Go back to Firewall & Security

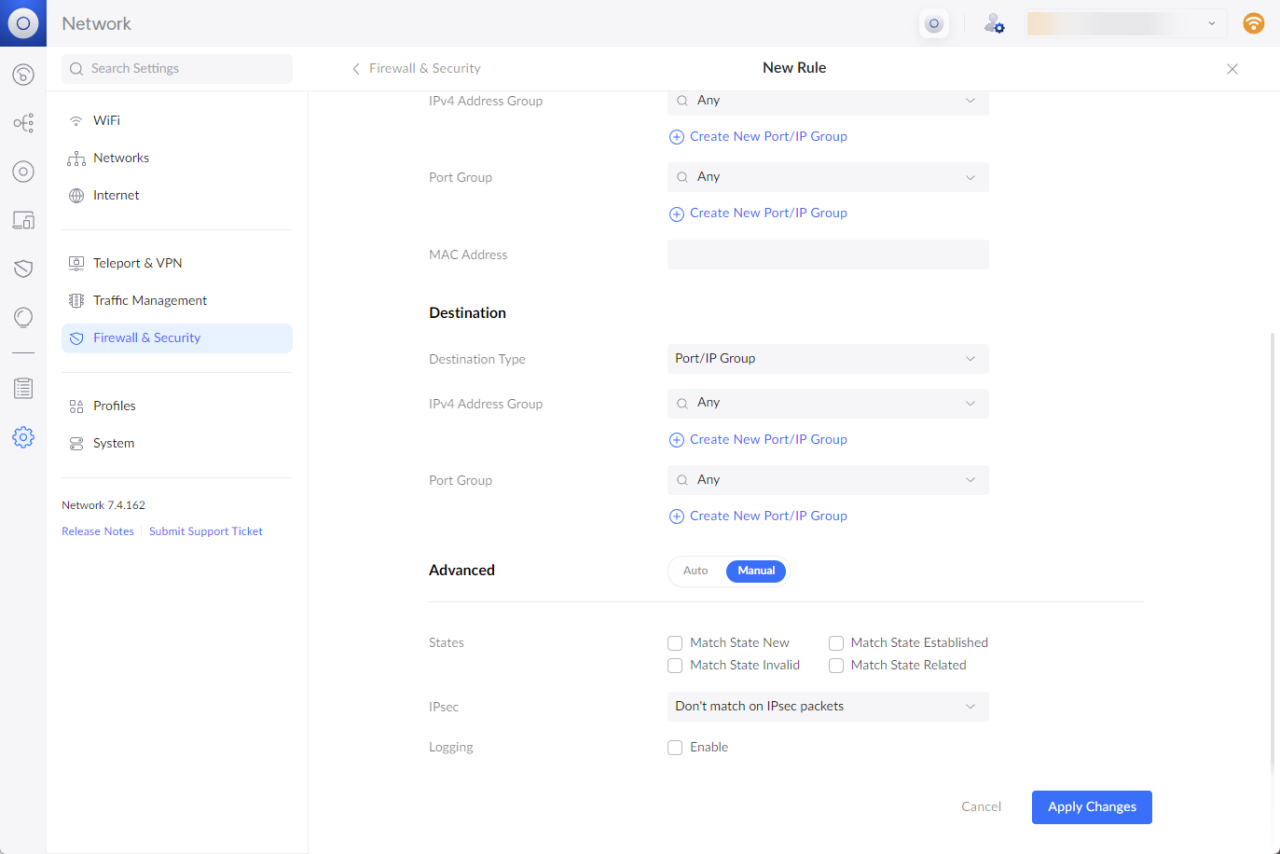[x=417, y=68]
